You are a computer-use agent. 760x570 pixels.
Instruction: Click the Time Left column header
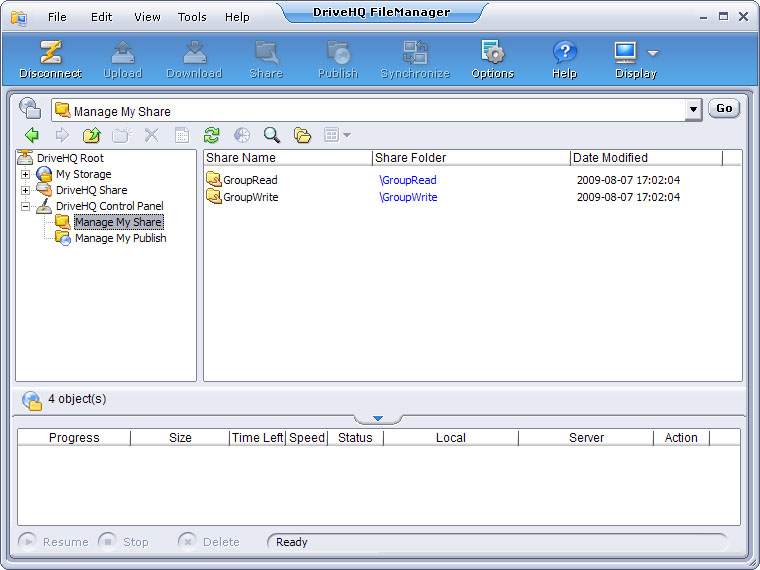[x=257, y=438]
